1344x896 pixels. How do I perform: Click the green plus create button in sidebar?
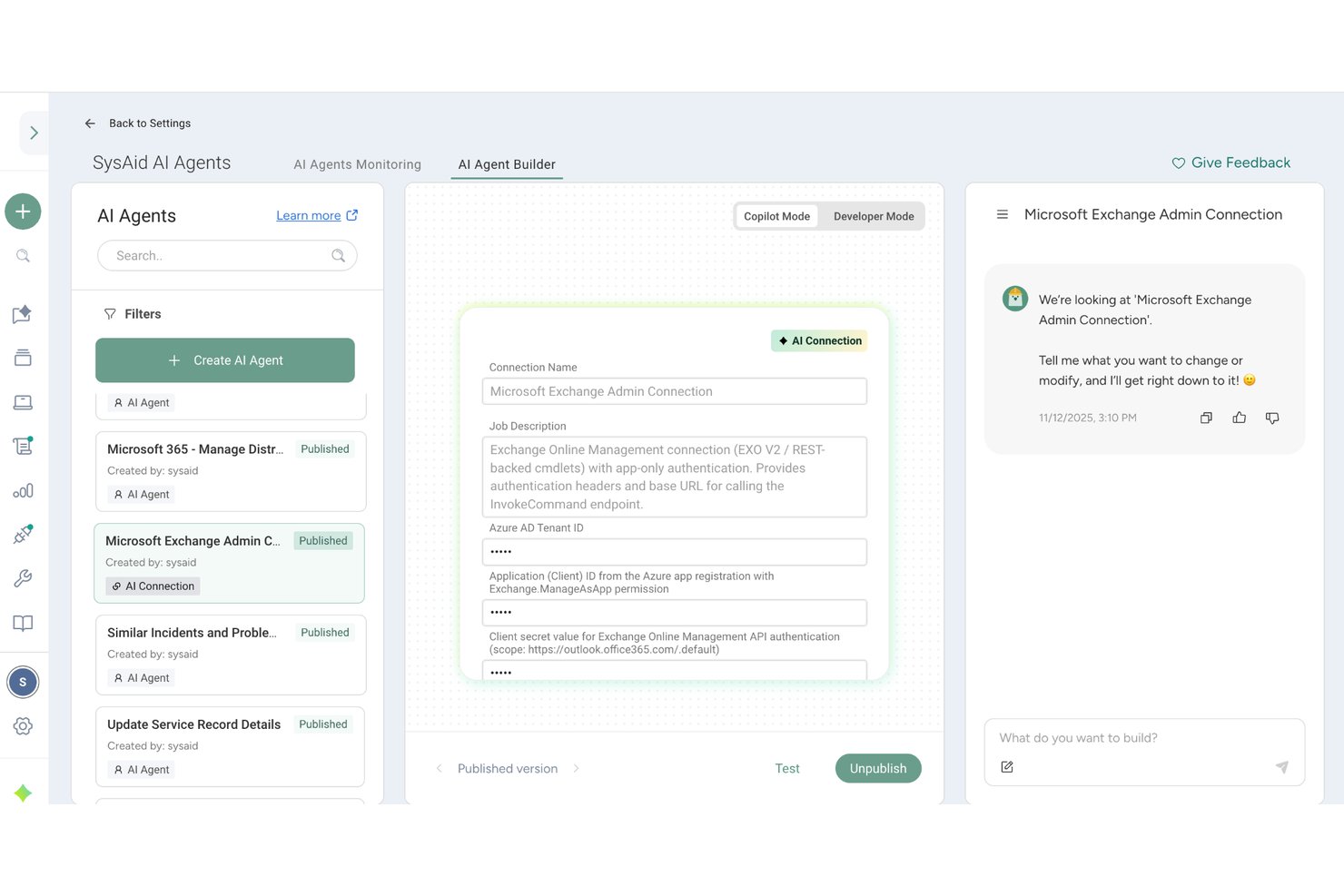point(23,212)
